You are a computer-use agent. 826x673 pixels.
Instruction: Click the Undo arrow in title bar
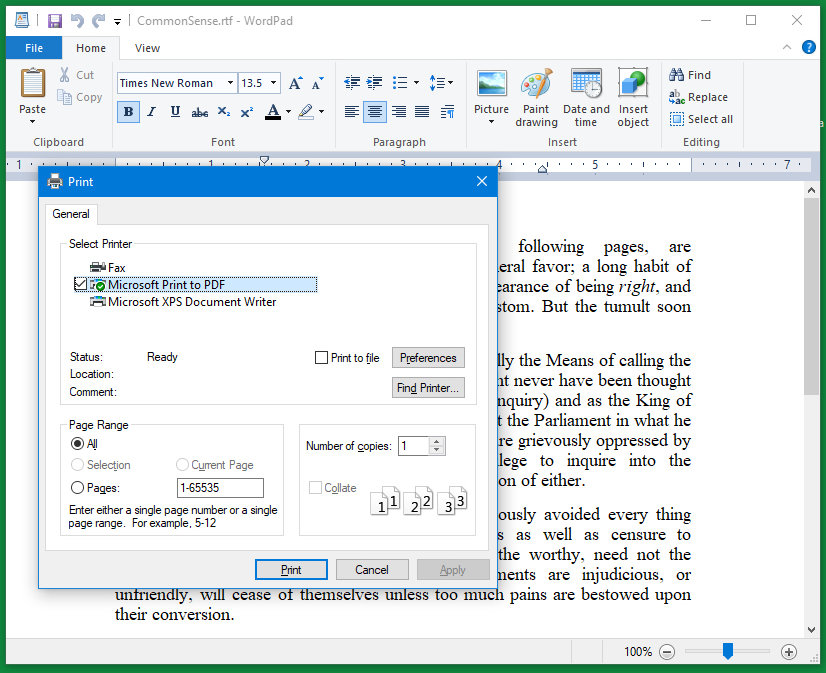77,21
